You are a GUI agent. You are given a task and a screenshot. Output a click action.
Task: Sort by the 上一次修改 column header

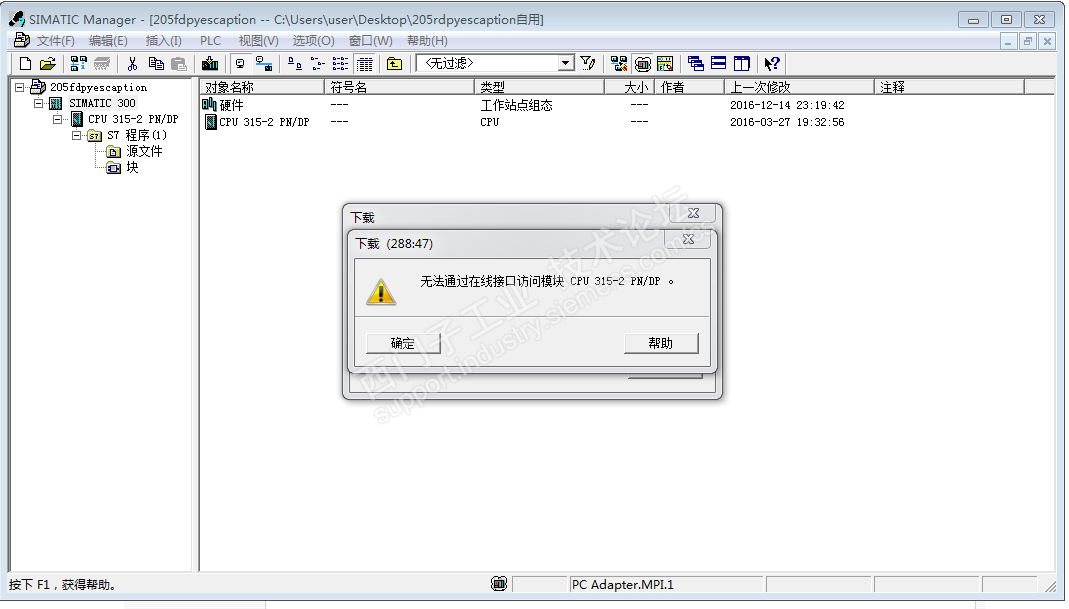[799, 87]
